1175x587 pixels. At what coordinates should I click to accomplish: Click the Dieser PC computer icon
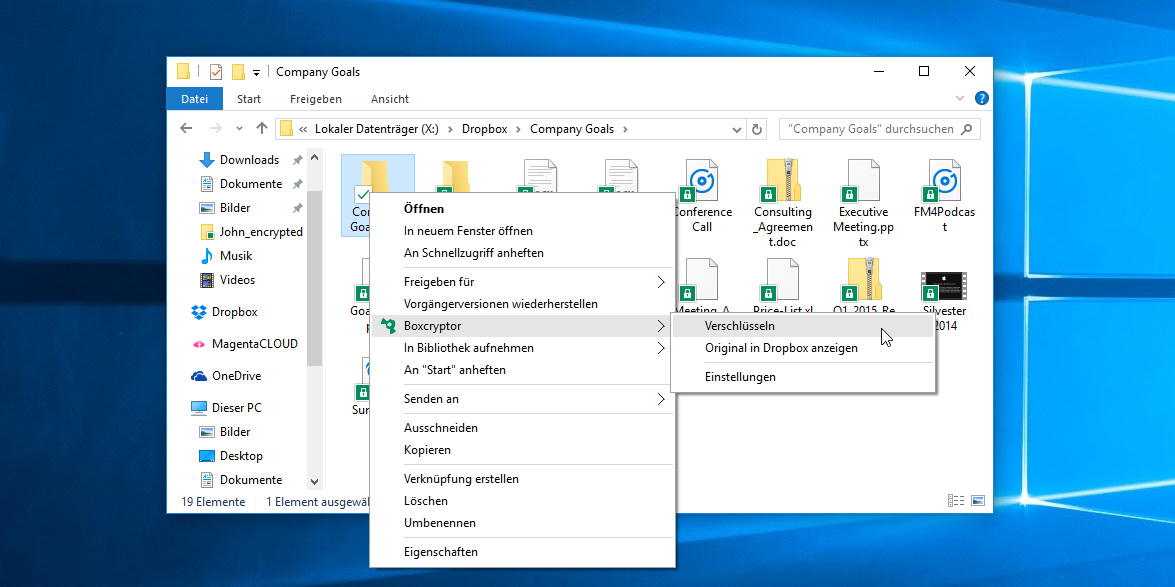[199, 408]
